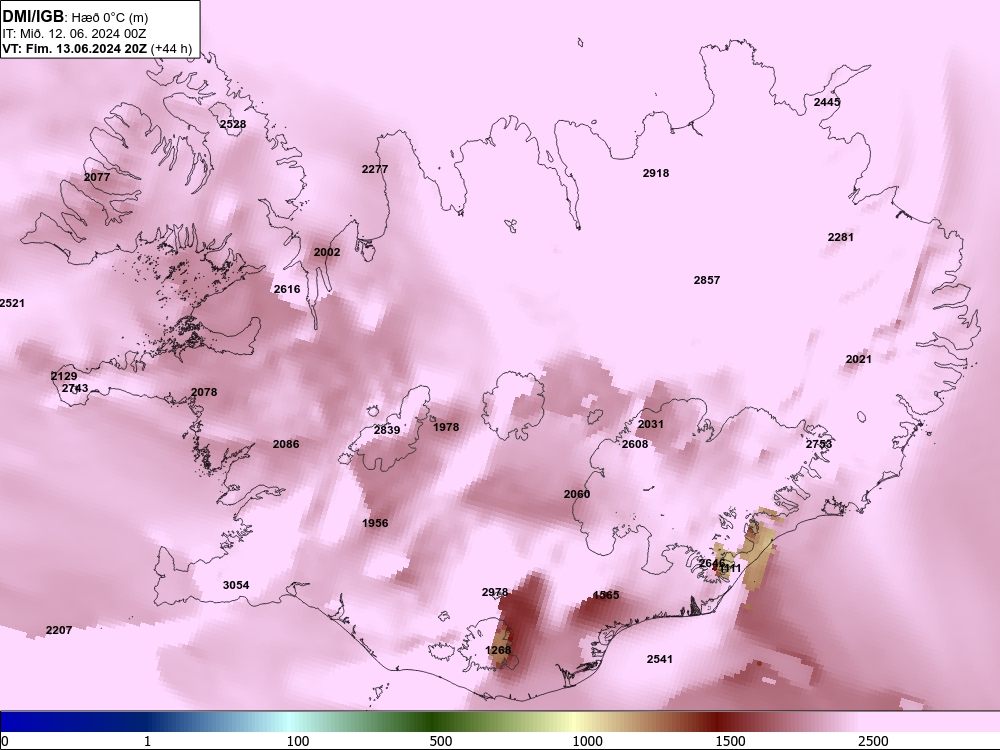Click the 500 mark on the color scale
The height and width of the screenshot is (750, 1000).
click(441, 741)
